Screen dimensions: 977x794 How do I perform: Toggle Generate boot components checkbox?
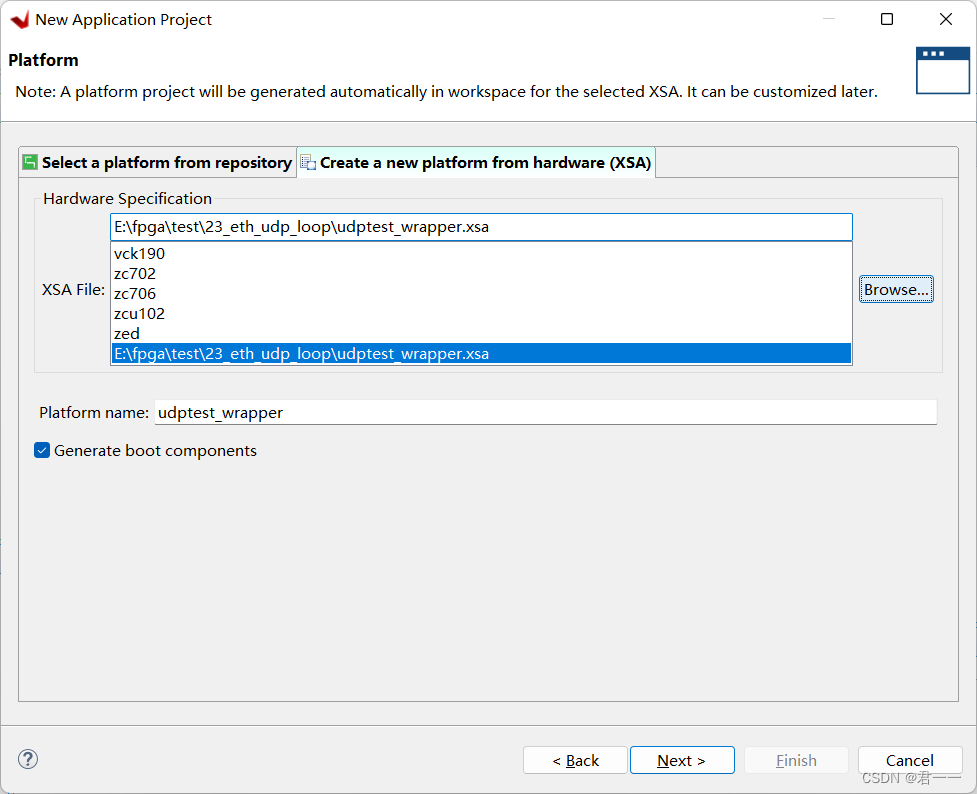click(42, 451)
